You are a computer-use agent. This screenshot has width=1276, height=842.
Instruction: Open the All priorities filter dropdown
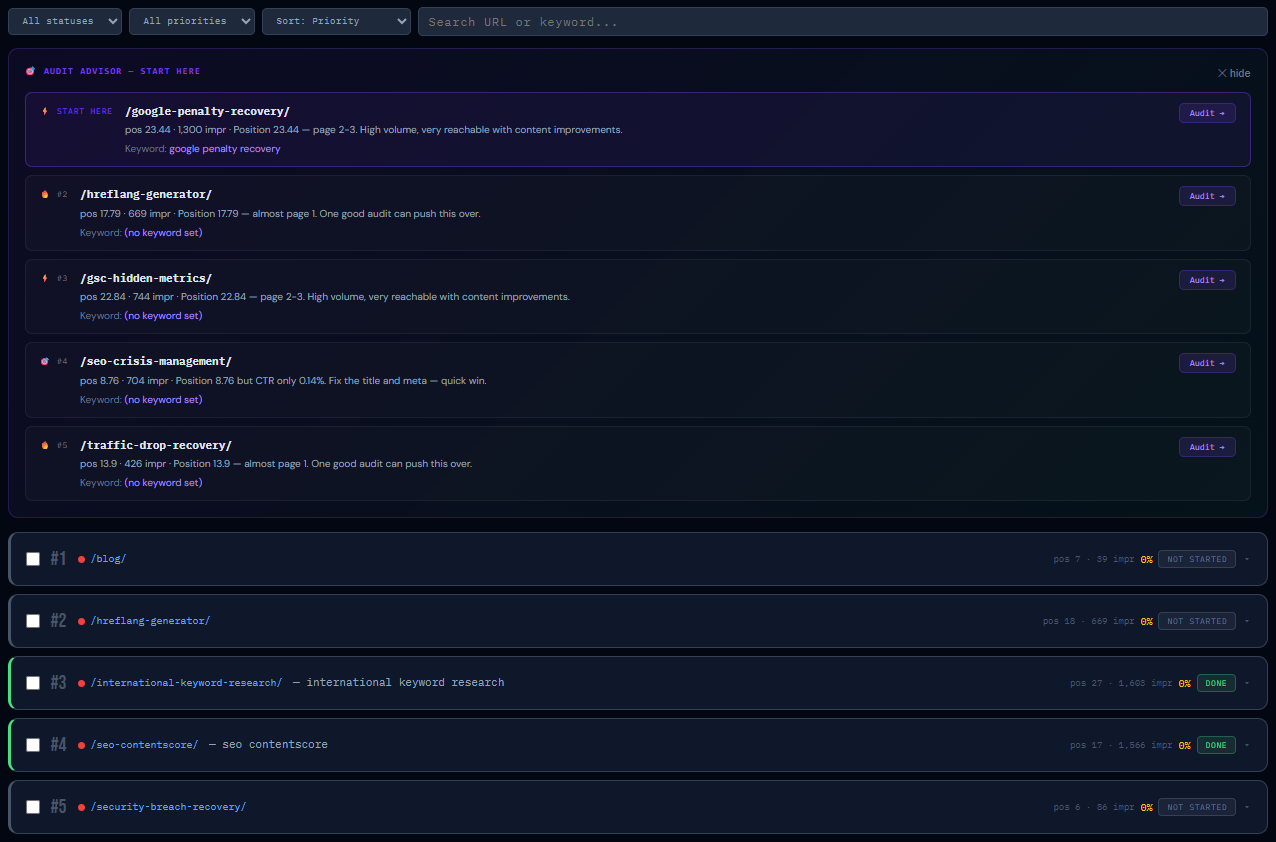coord(192,21)
